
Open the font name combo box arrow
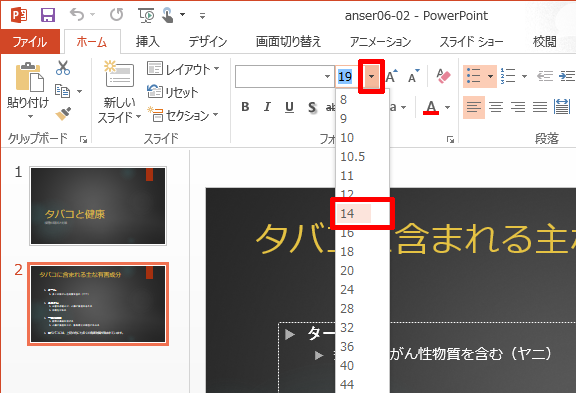click(x=327, y=76)
